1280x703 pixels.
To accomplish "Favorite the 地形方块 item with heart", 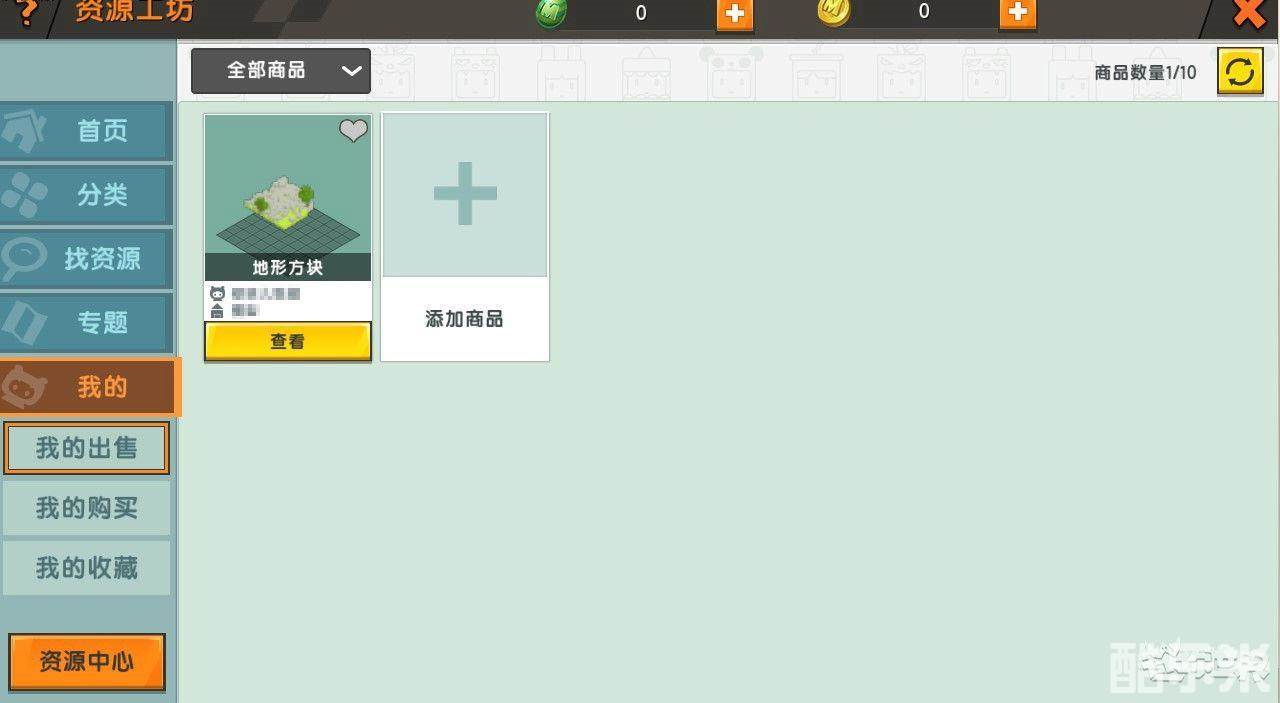I will (x=353, y=130).
